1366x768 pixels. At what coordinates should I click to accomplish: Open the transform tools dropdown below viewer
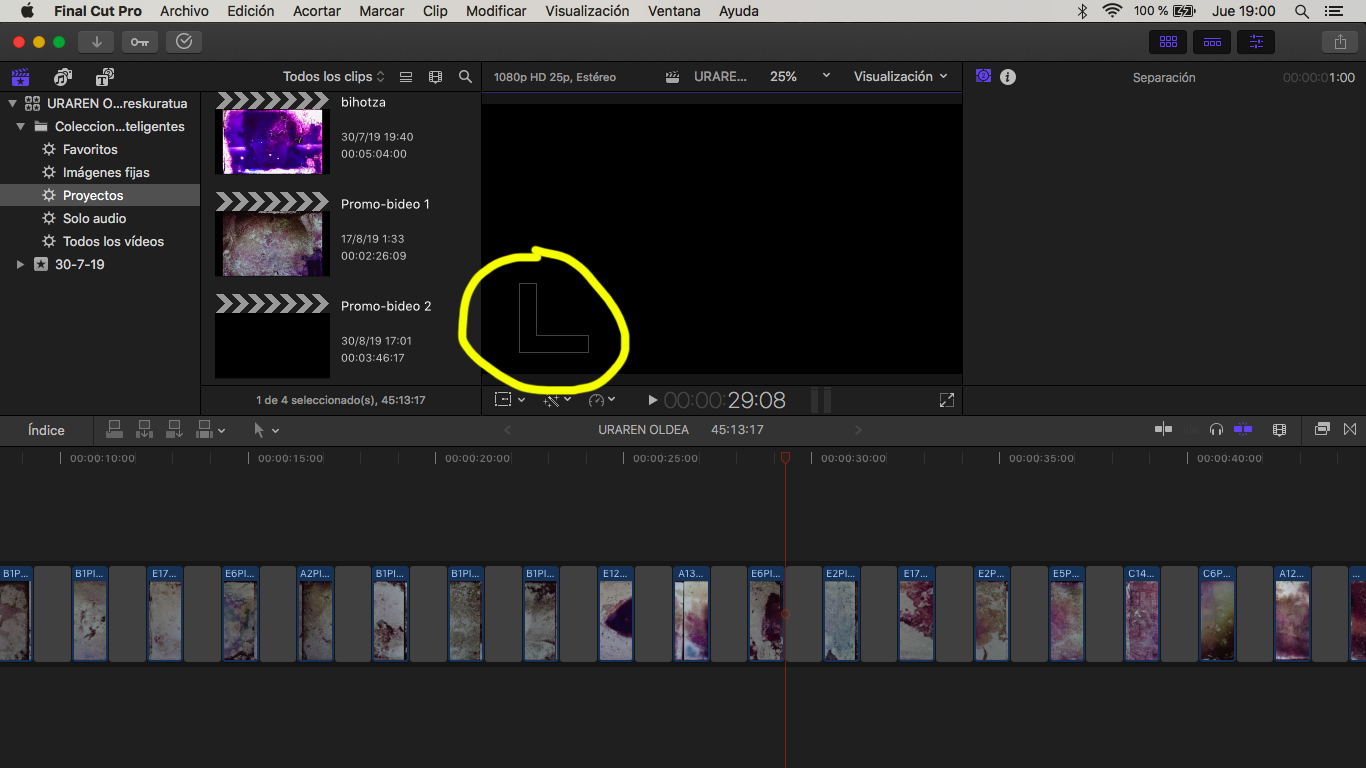pyautogui.click(x=509, y=400)
